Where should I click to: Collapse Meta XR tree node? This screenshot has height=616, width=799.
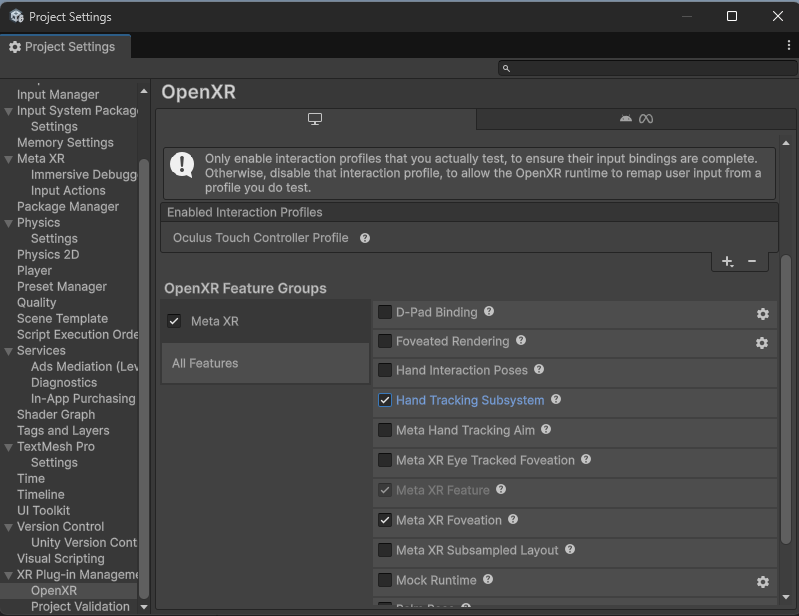(x=8, y=159)
